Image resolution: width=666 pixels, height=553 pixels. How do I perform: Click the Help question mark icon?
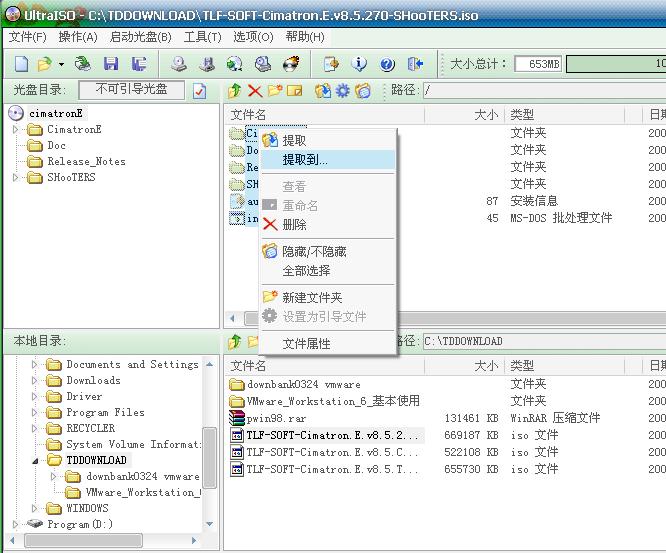(387, 64)
